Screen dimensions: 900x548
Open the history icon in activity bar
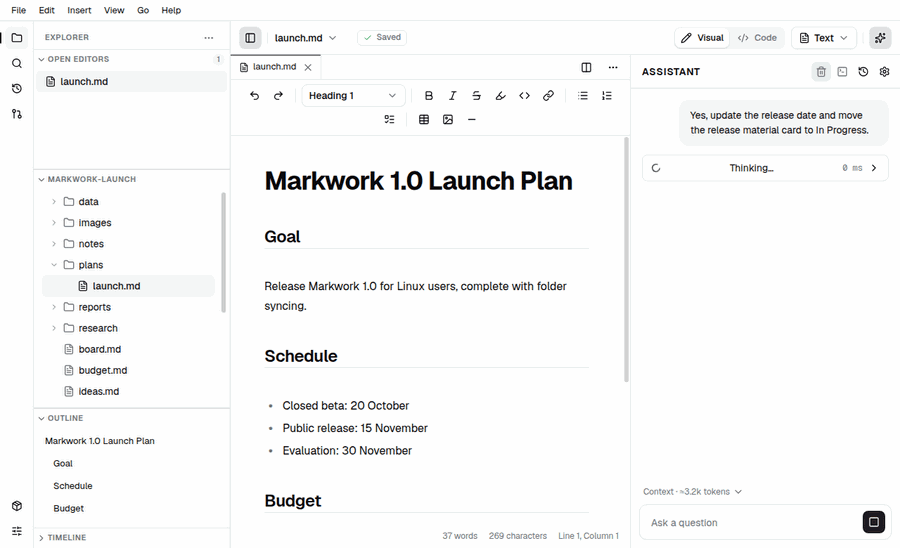point(17,88)
